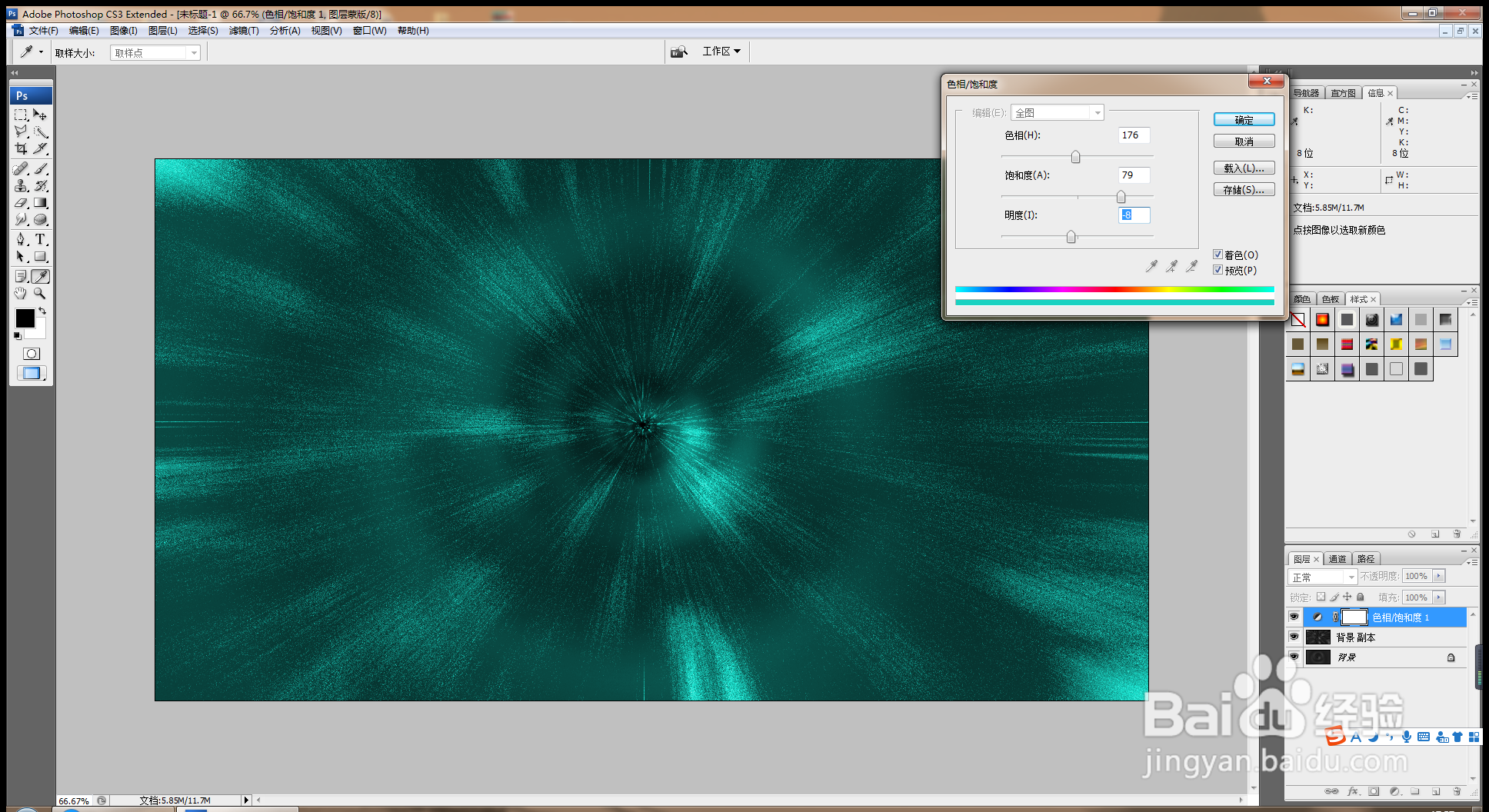
Task: Click the 色相 (Hue) slider handle
Action: (1076, 157)
